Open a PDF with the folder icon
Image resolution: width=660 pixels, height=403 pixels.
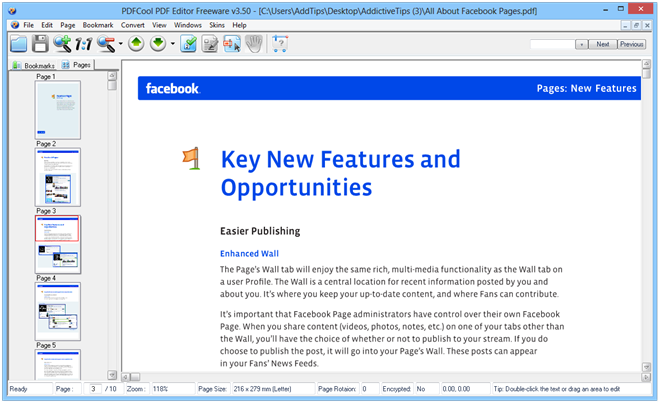(x=19, y=44)
